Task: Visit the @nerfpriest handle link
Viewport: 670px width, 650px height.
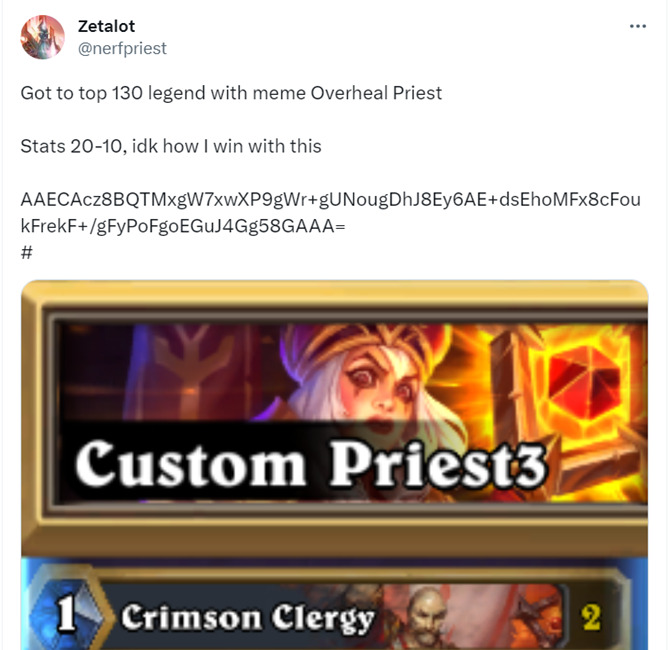Action: [122, 48]
